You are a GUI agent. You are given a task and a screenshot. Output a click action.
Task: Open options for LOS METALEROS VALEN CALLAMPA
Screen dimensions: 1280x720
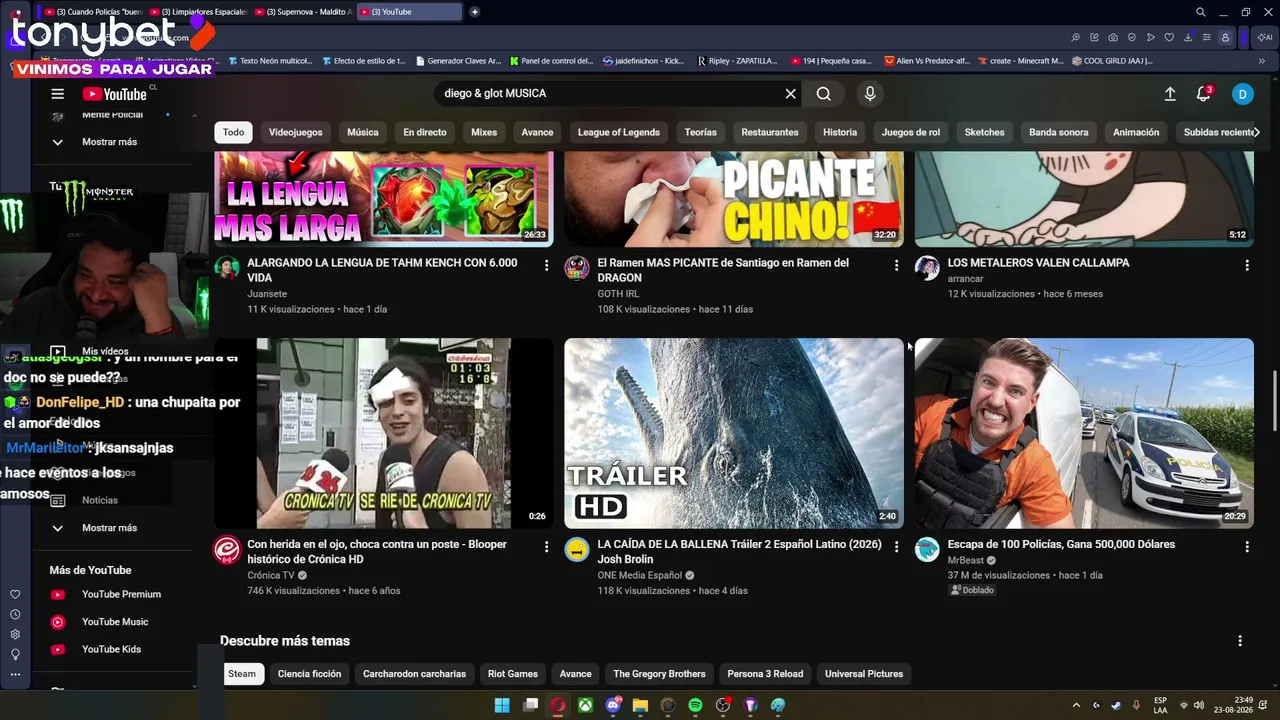1247,265
